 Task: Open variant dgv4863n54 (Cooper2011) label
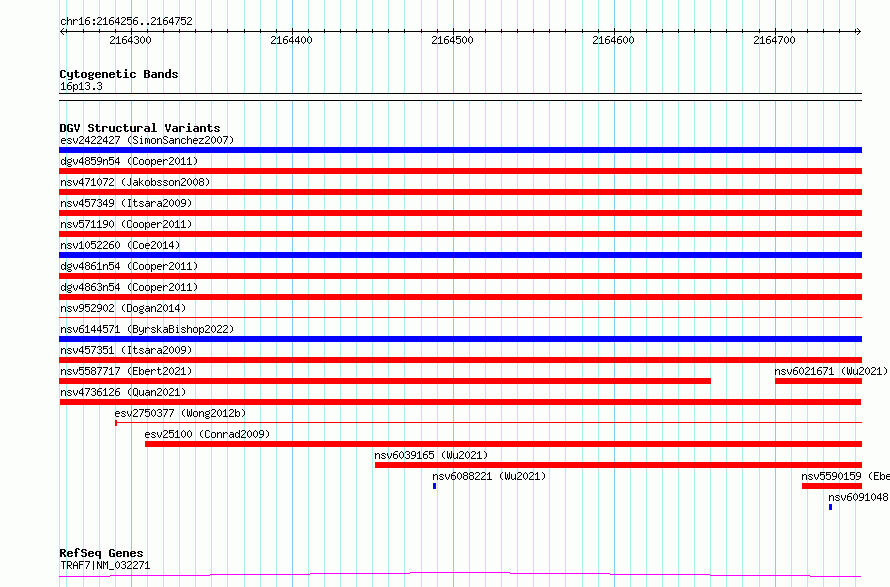coord(129,287)
